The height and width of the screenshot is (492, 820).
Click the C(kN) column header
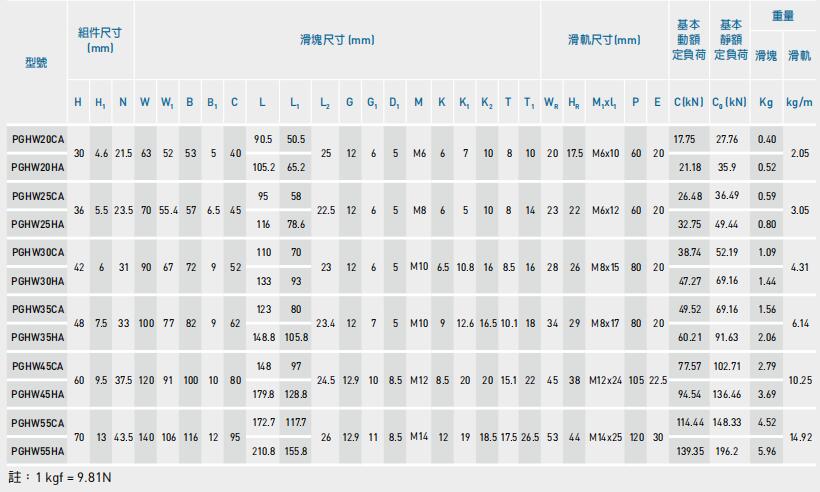pyautogui.click(x=687, y=102)
